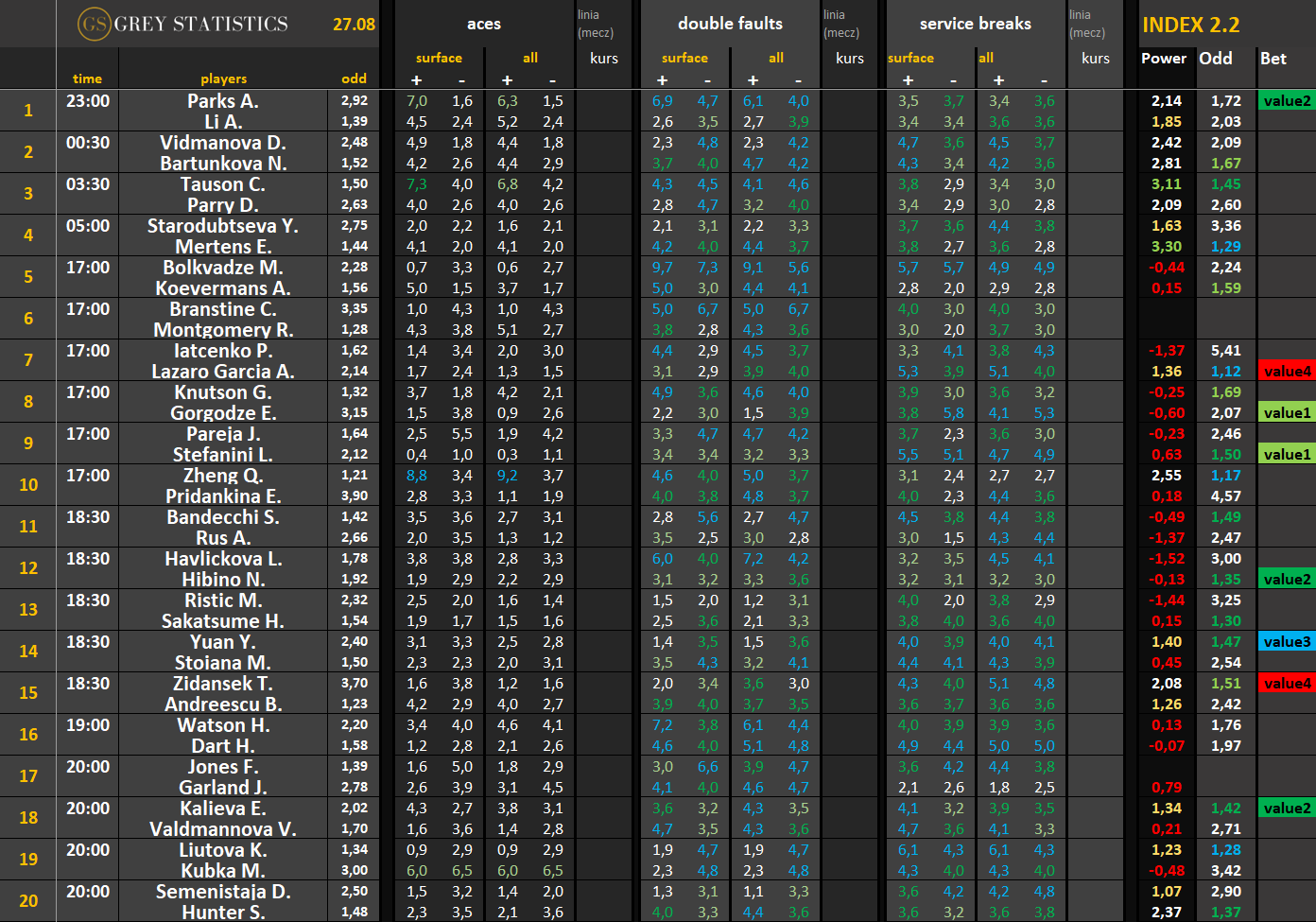Screen dimensions: 1316x922
Task: Select player name Semenistaja D.
Action: (x=223, y=892)
